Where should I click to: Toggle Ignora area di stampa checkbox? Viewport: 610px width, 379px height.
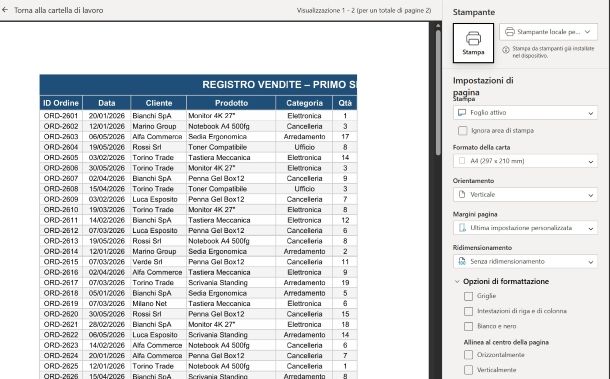pos(463,131)
